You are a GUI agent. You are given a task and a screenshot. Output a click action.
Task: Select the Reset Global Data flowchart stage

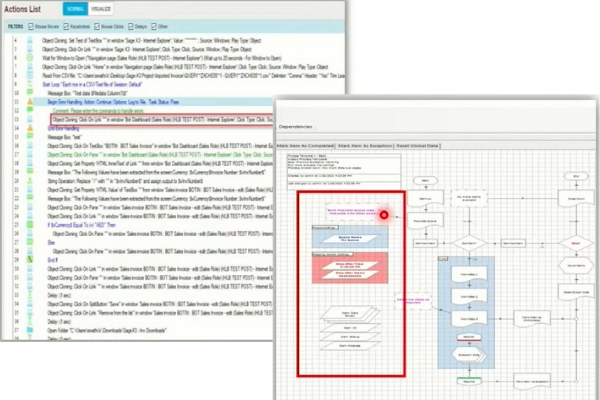pyautogui.click(x=576, y=292)
